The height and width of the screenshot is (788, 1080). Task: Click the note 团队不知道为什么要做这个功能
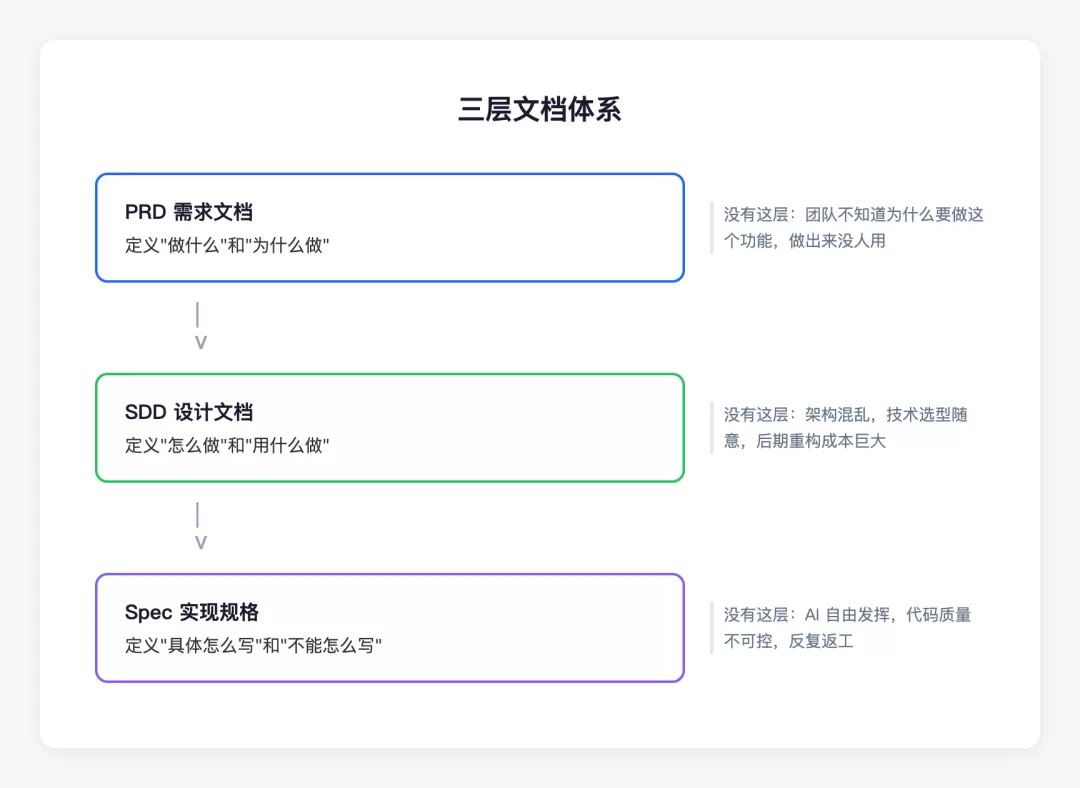[853, 227]
